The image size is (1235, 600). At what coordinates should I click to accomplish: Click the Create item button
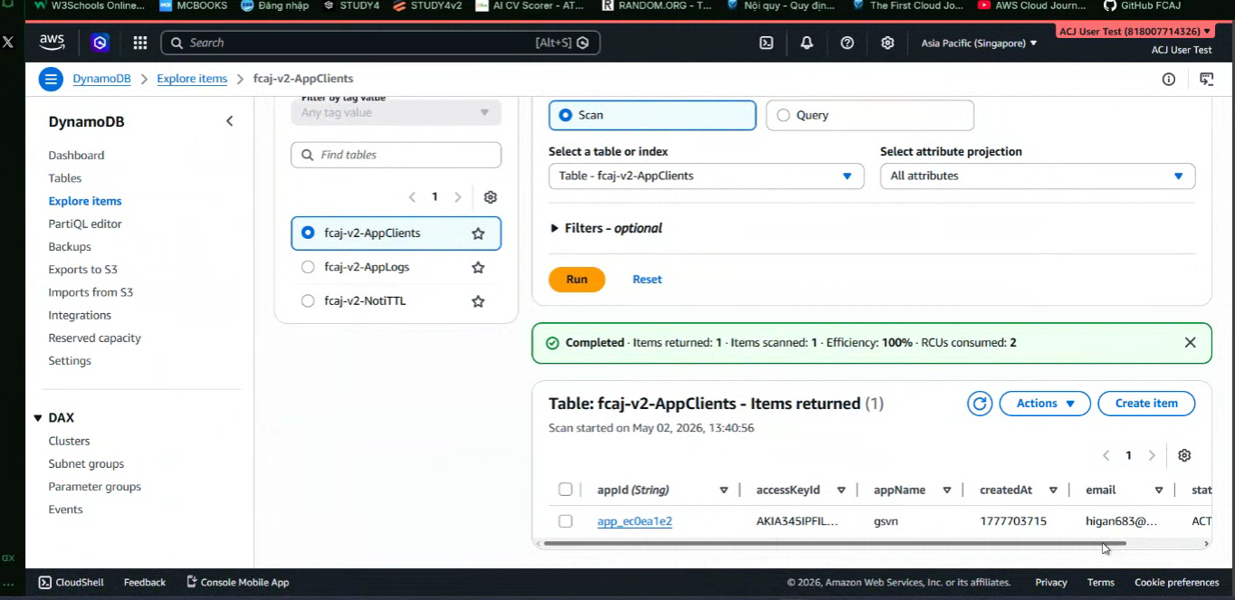[1146, 403]
